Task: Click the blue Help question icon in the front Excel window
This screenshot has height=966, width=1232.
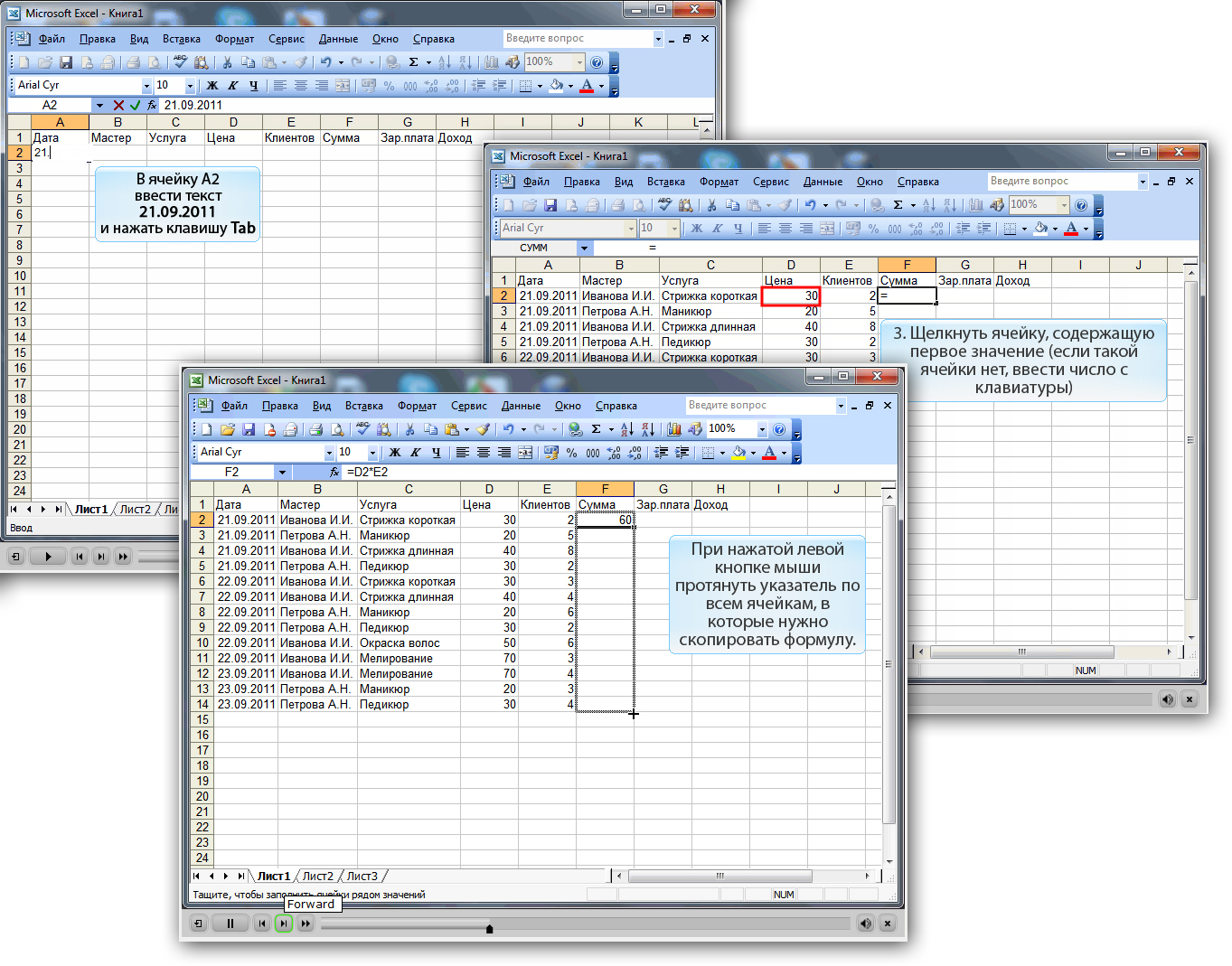Action: pos(779,429)
